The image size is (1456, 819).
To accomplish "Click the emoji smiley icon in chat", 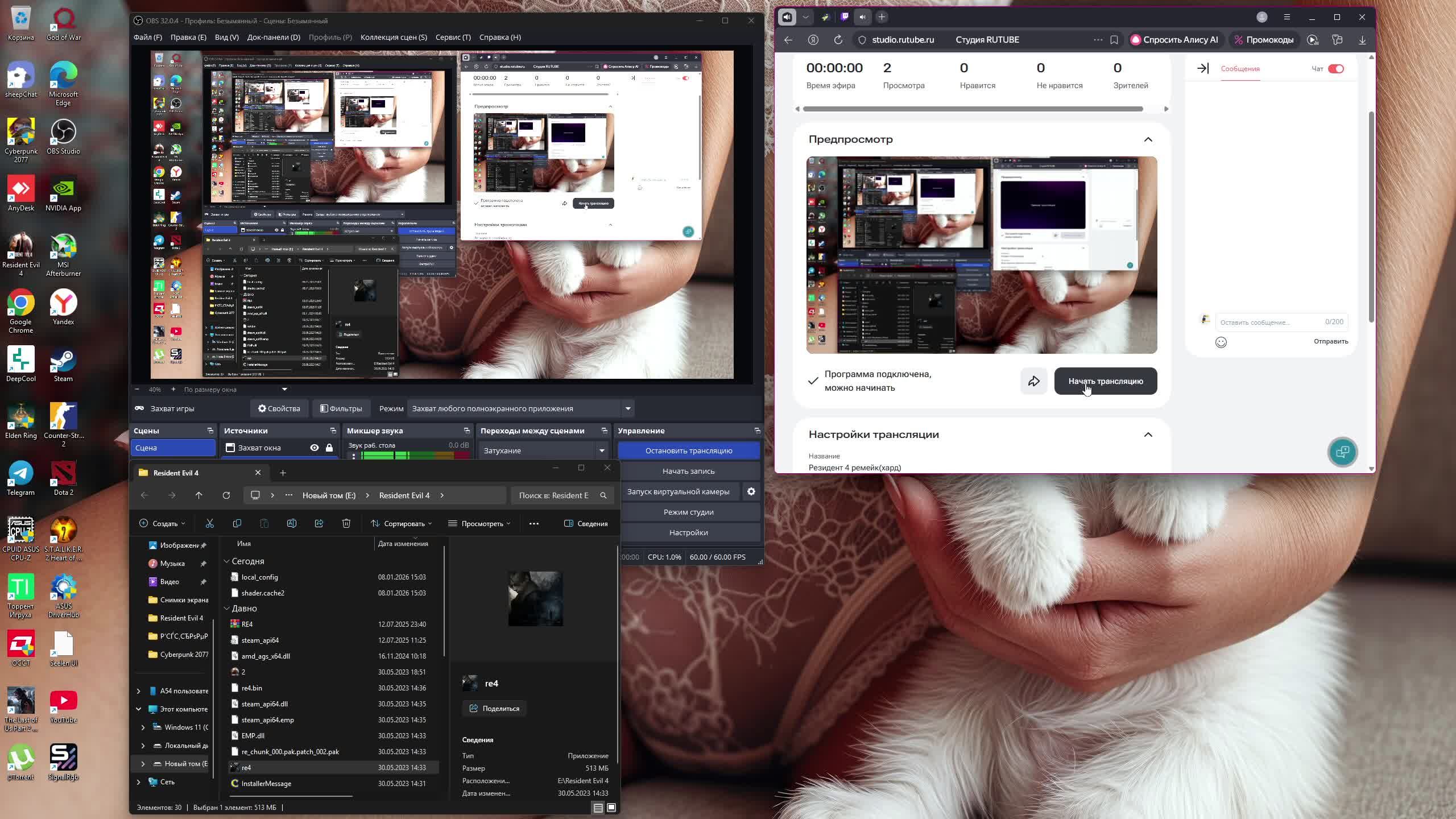I will tap(1221, 342).
